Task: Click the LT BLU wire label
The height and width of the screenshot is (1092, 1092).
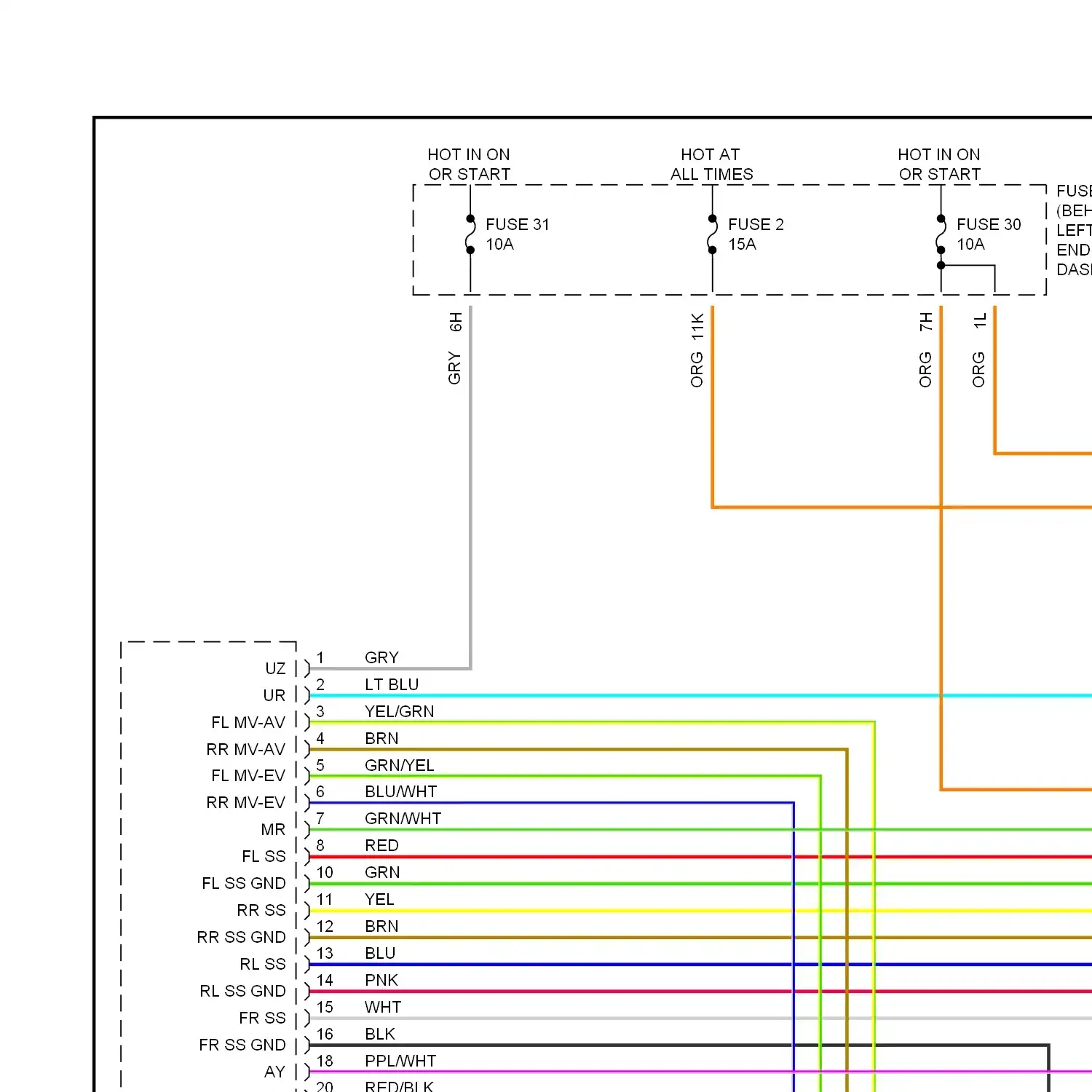Action: pyautogui.click(x=392, y=684)
